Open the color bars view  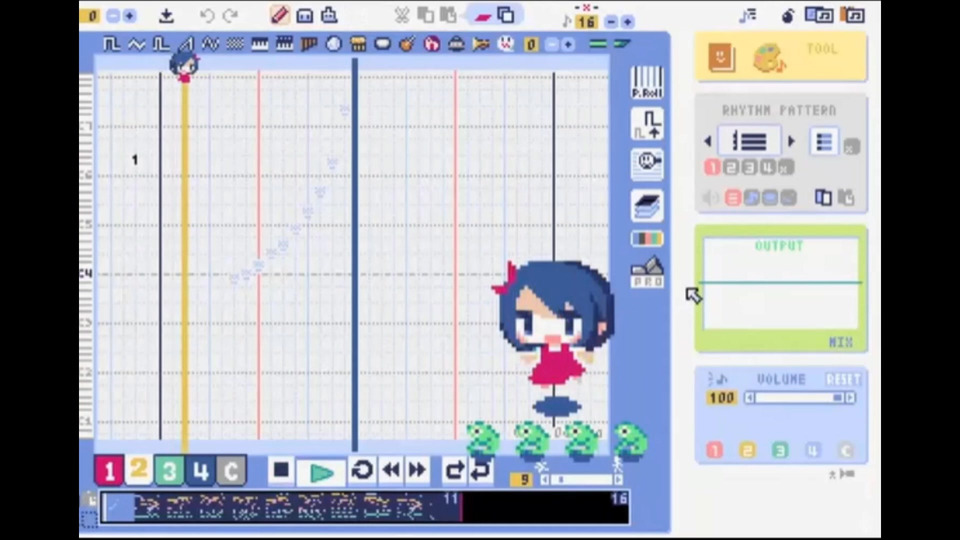tap(647, 238)
